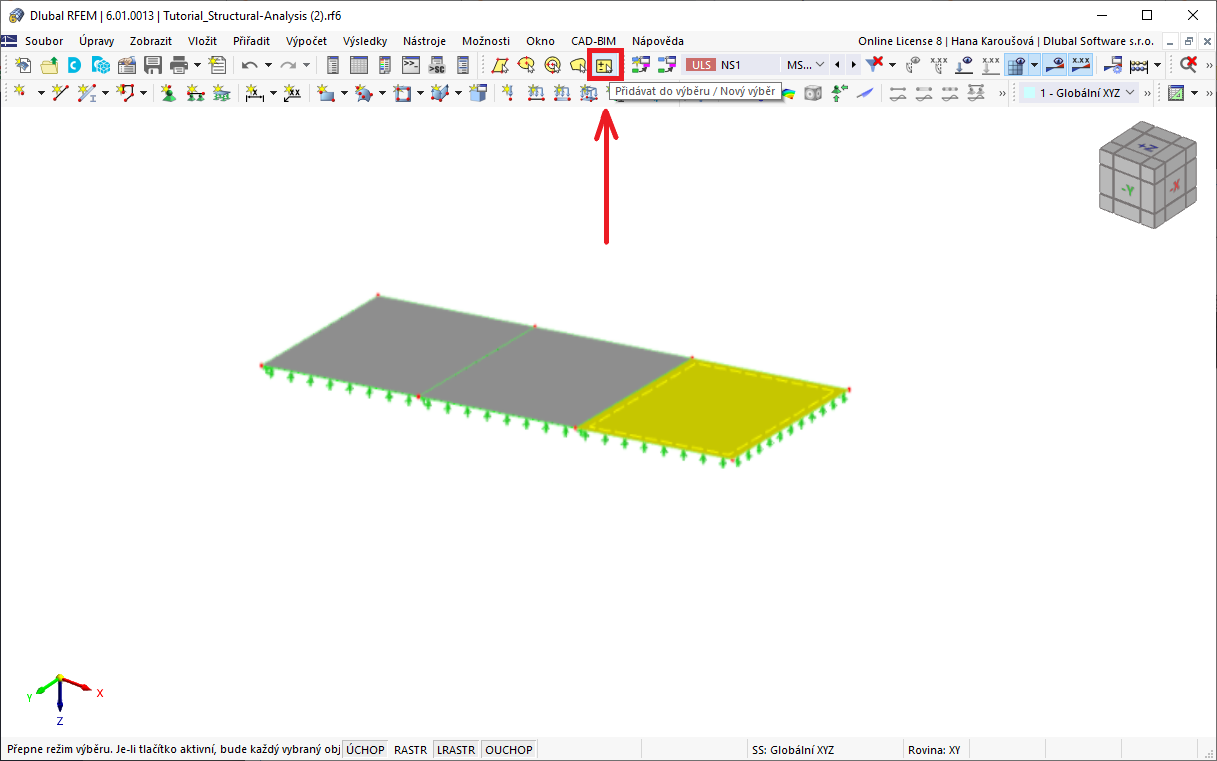This screenshot has width=1217, height=761.
Task: Open the 1 - Globální XYZ dropdown
Action: [x=1079, y=92]
